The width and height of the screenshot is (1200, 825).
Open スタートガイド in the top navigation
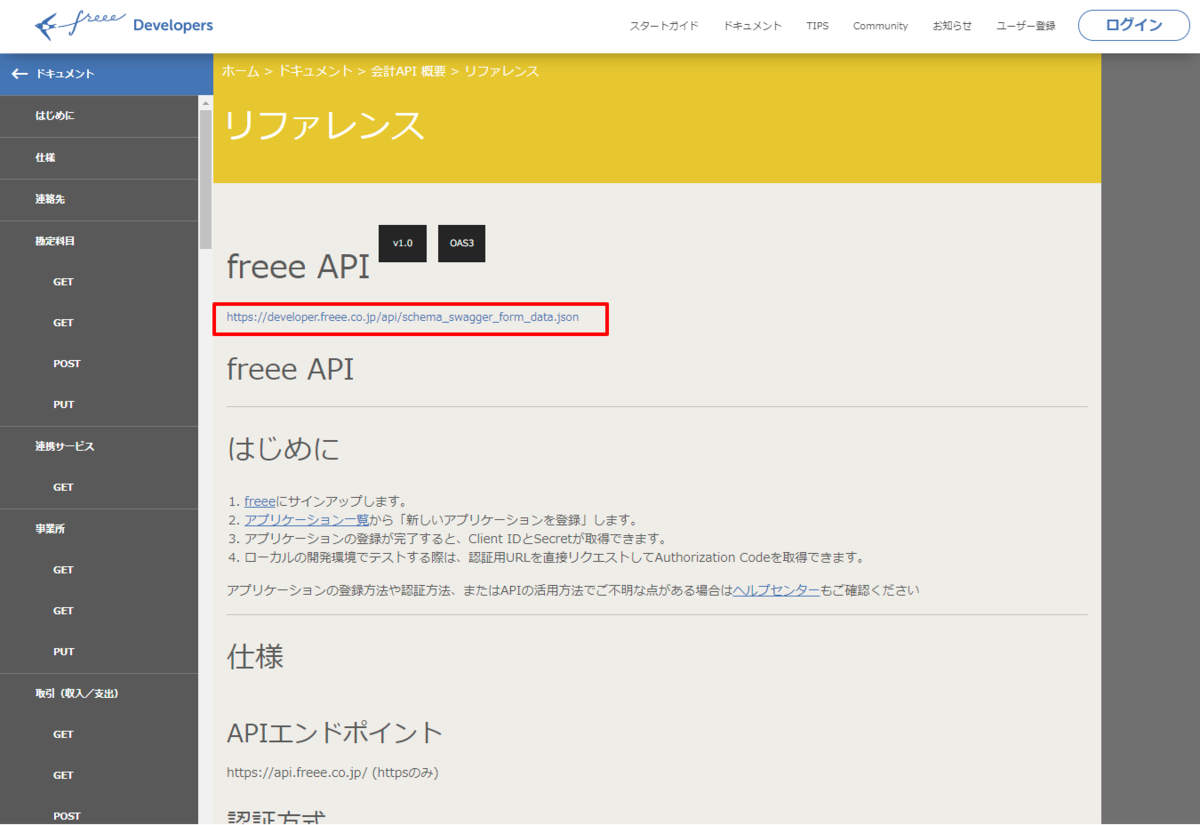point(664,26)
